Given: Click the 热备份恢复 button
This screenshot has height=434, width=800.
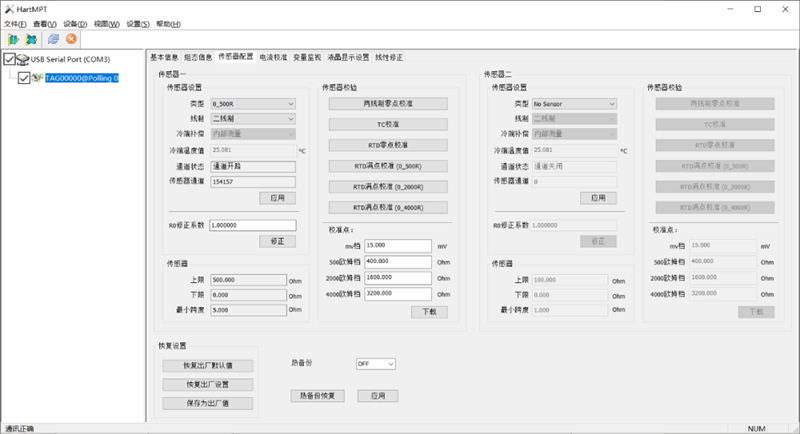Looking at the screenshot, I should [x=317, y=396].
